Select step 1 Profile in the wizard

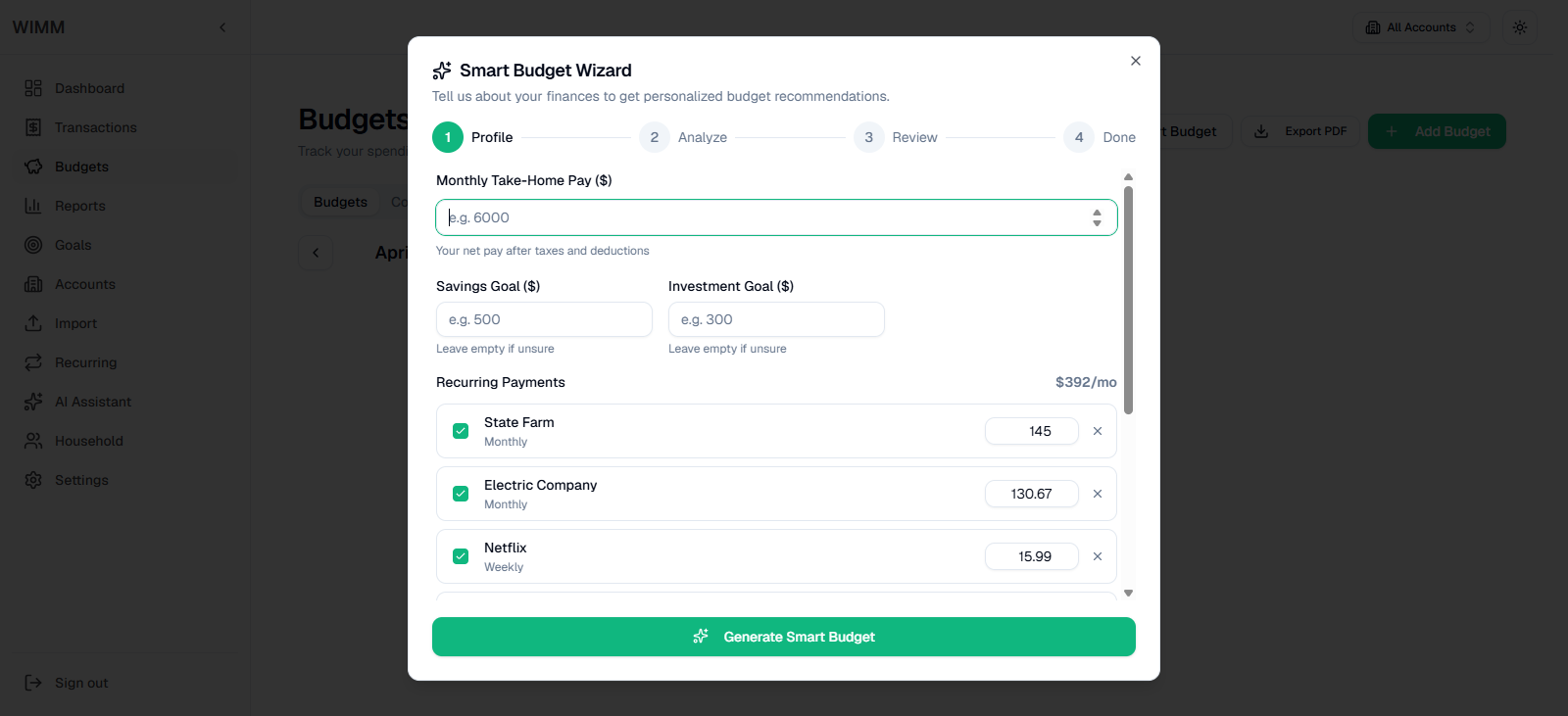click(473, 137)
